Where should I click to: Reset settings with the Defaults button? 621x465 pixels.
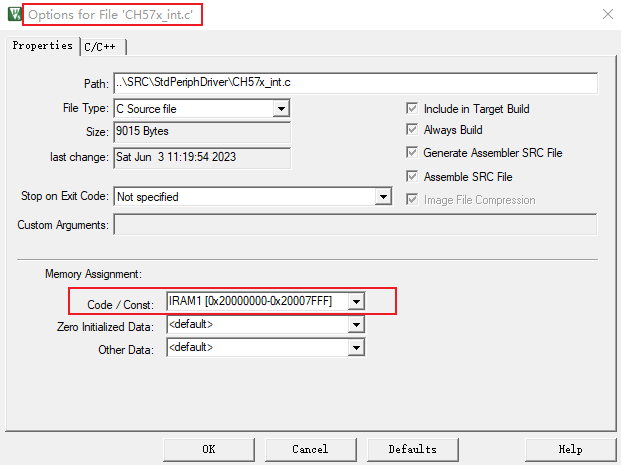coord(412,449)
